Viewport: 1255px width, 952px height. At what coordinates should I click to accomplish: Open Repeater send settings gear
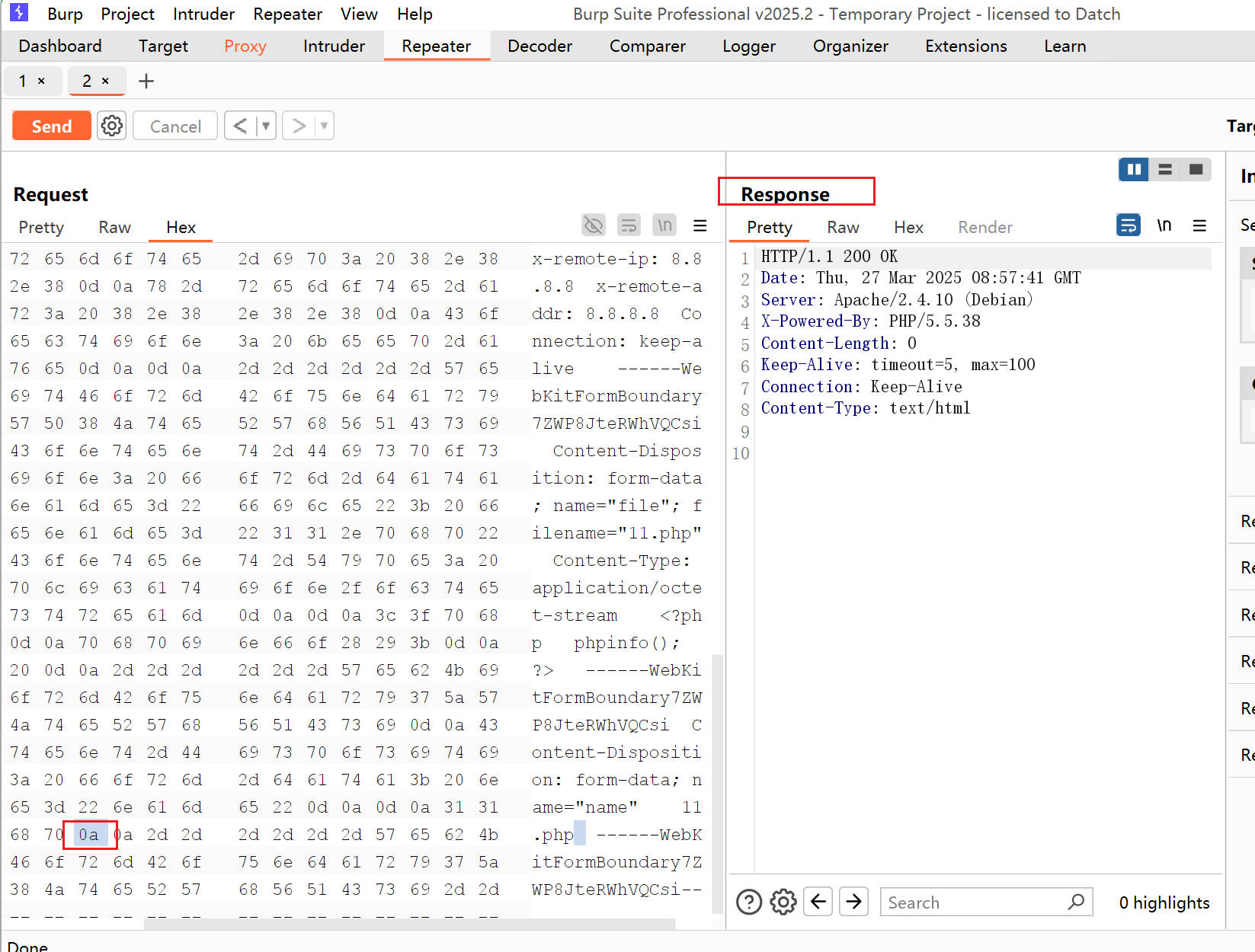coord(112,126)
